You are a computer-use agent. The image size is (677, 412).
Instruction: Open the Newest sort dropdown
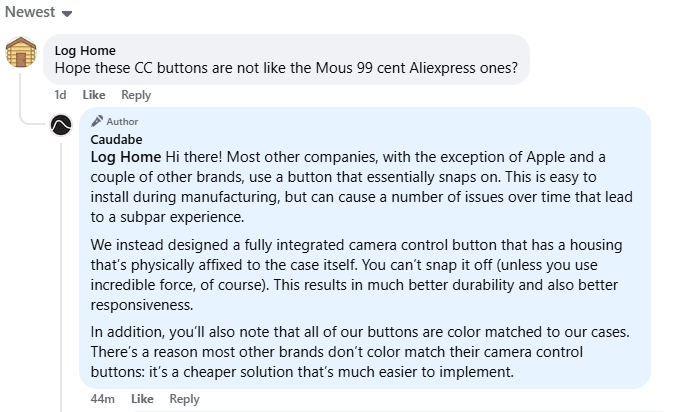(x=38, y=12)
